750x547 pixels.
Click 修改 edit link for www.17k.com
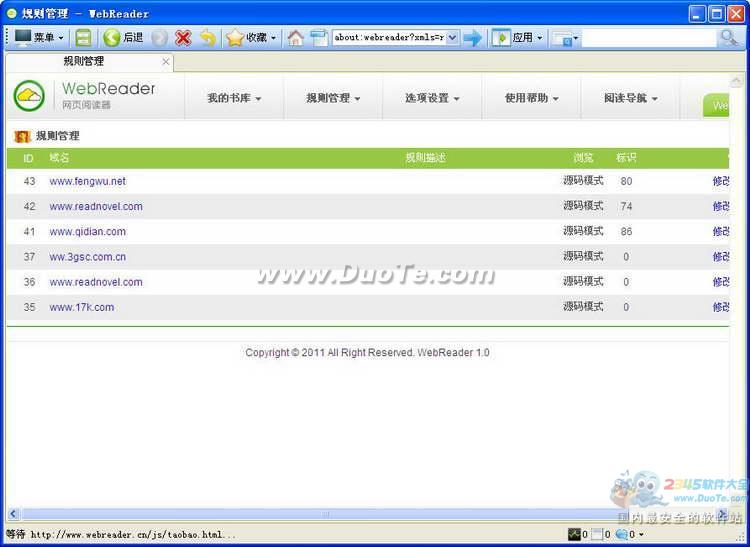pos(721,306)
